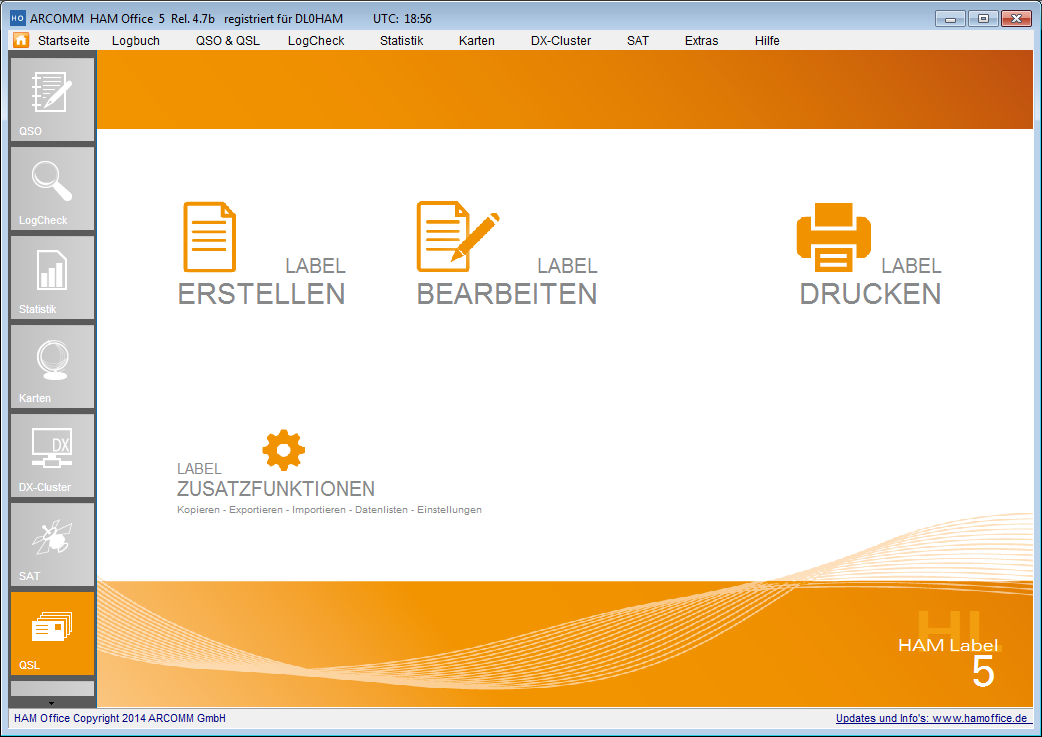Open the Hilfe menu
Viewport: 1042px width, 737px height.
point(767,41)
